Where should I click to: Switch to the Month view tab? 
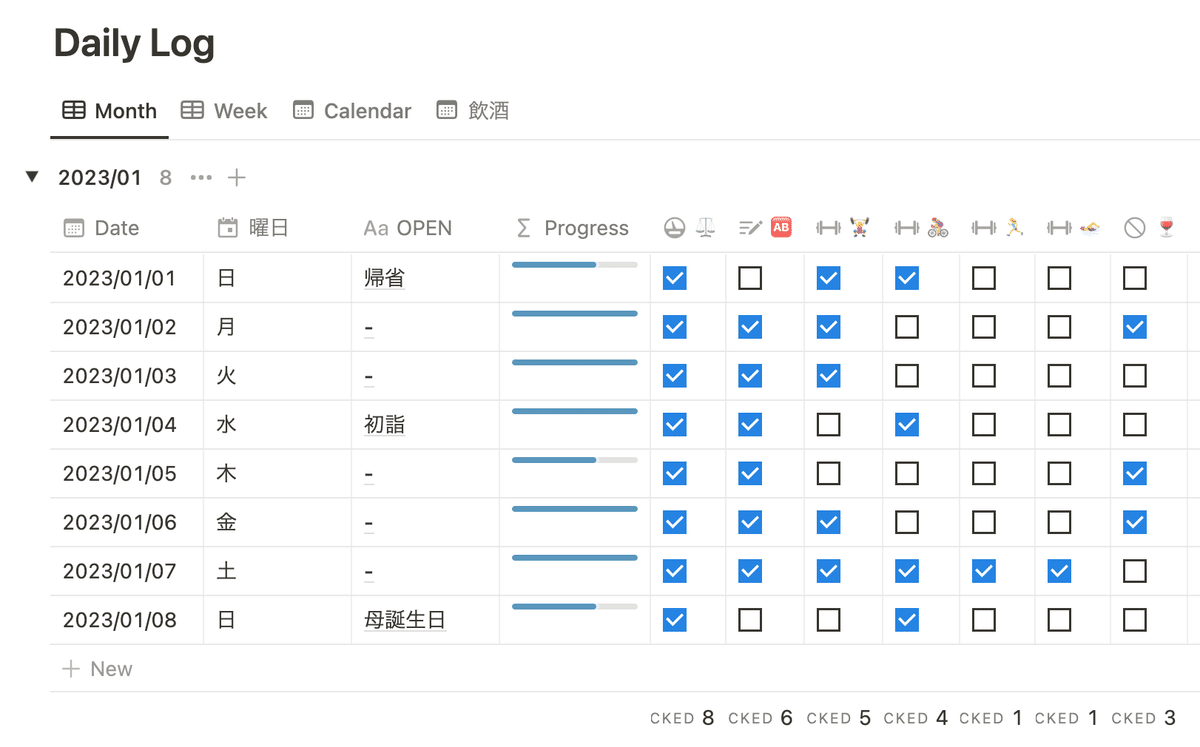point(110,111)
